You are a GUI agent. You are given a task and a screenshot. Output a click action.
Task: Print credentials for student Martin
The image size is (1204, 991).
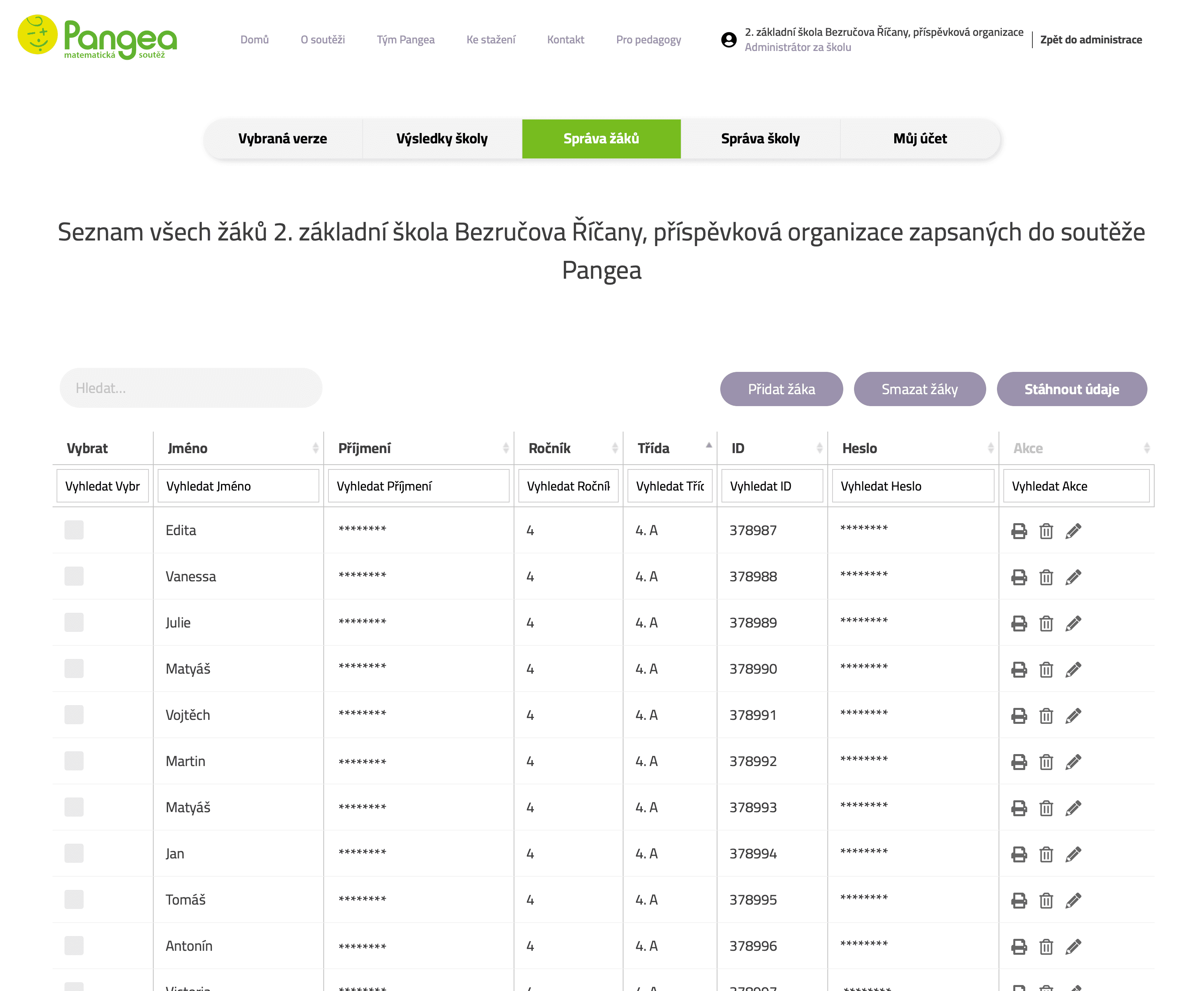pyautogui.click(x=1018, y=762)
